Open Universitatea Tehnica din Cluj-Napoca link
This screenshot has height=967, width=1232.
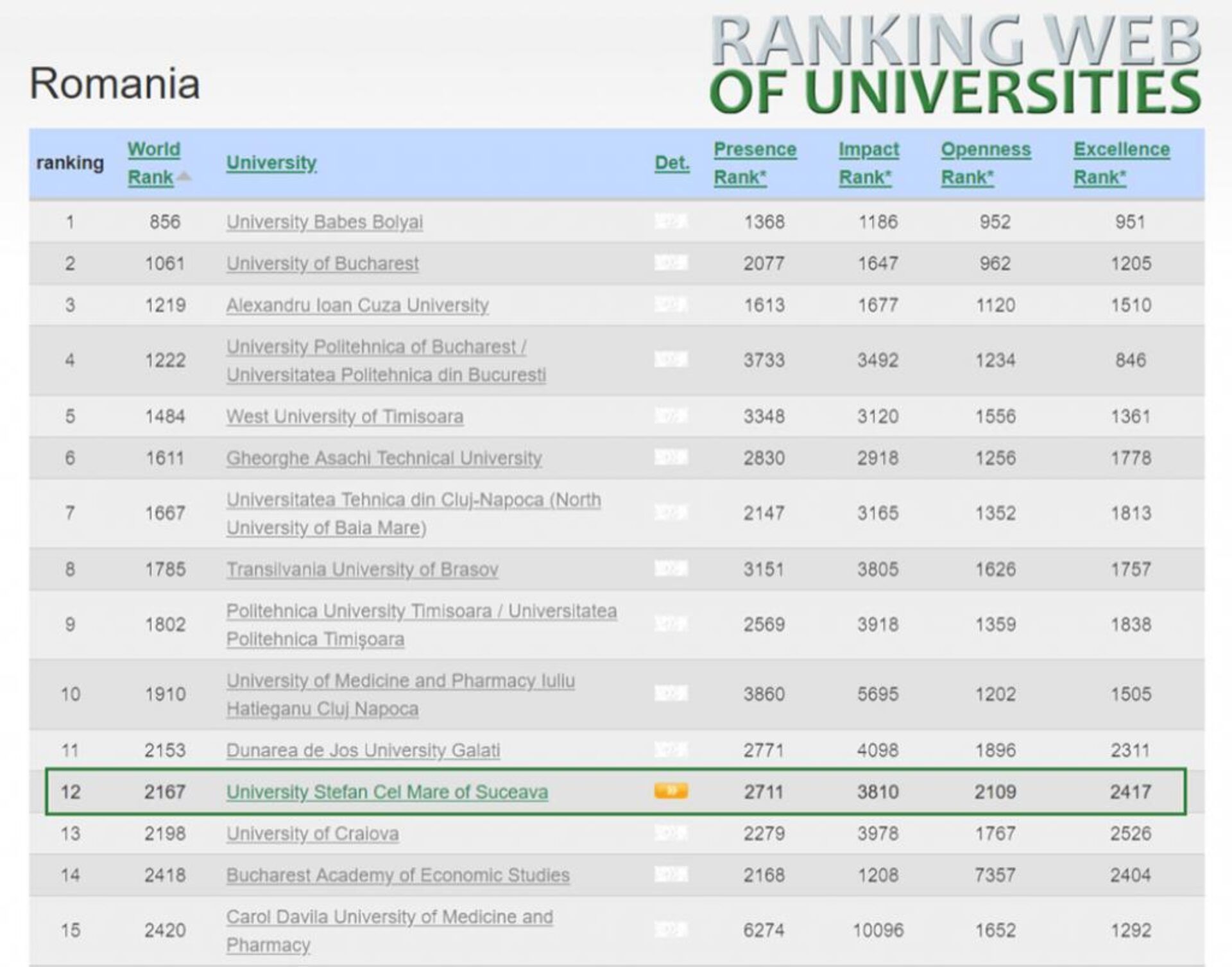click(413, 513)
